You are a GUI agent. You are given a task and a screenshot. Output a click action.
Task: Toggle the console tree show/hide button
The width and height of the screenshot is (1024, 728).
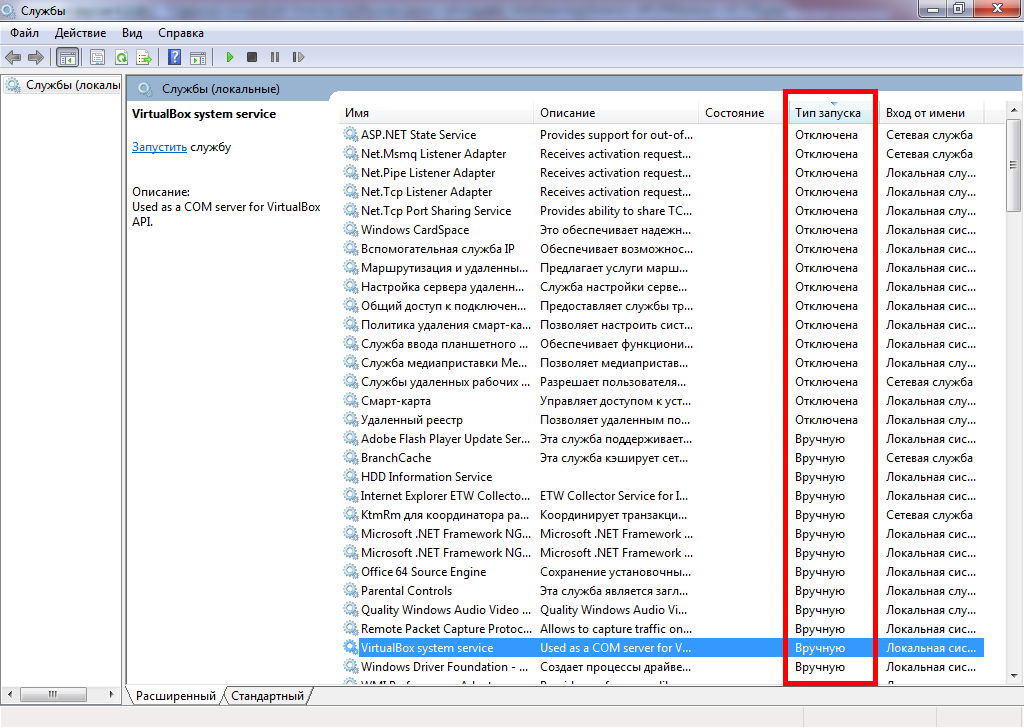click(67, 58)
